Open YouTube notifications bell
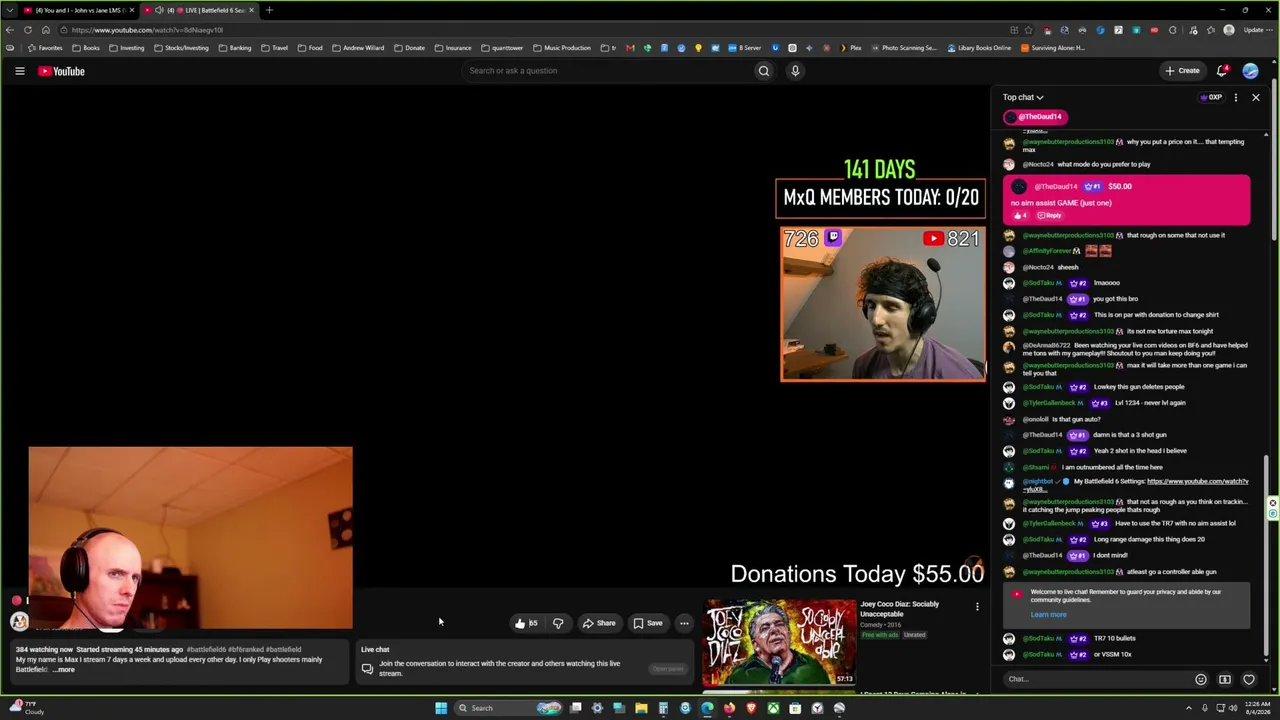 click(x=1222, y=71)
